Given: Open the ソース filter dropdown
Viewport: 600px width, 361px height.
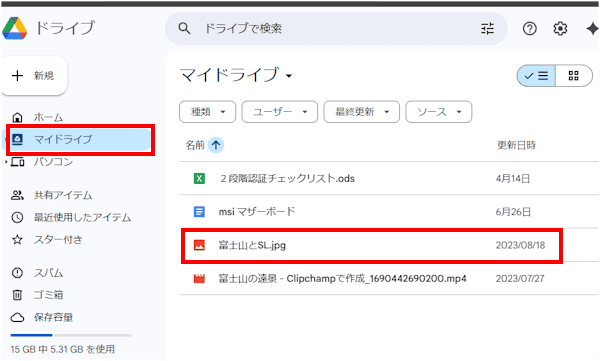Looking at the screenshot, I should (439, 112).
